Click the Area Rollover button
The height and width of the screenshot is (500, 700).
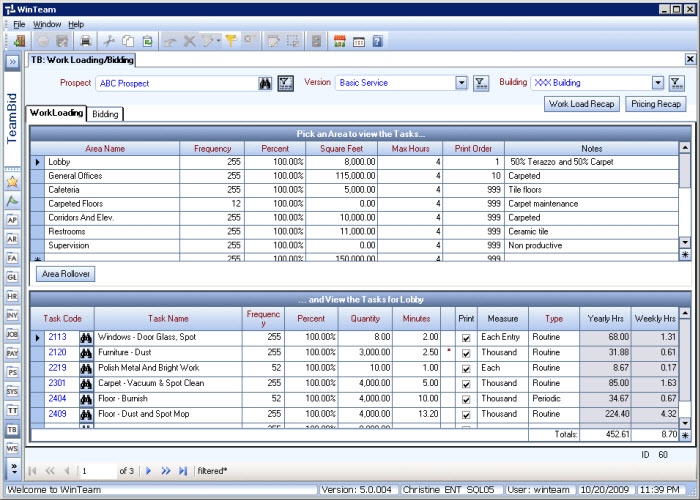click(x=66, y=274)
